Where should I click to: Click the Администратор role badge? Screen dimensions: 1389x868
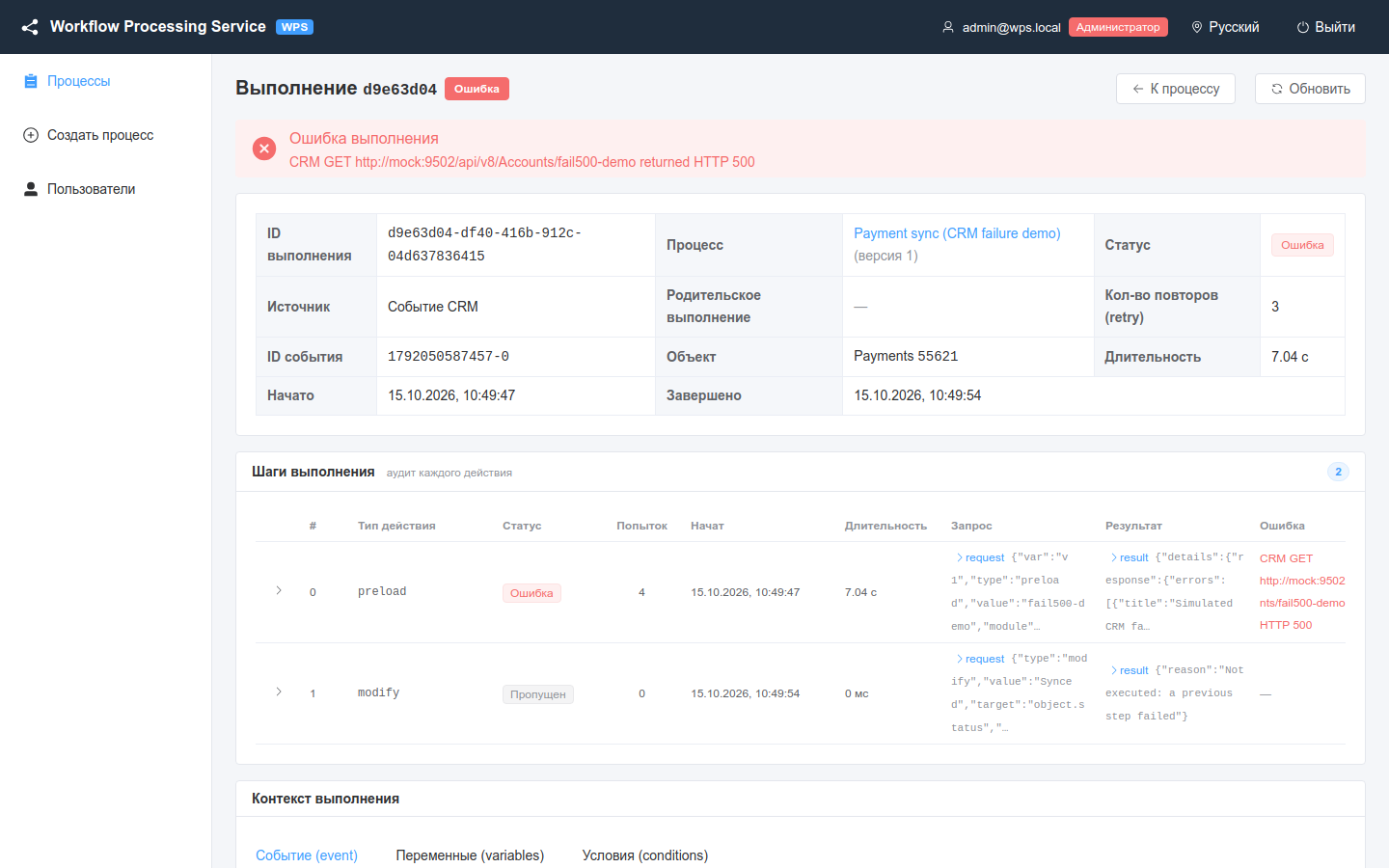[x=1118, y=27]
